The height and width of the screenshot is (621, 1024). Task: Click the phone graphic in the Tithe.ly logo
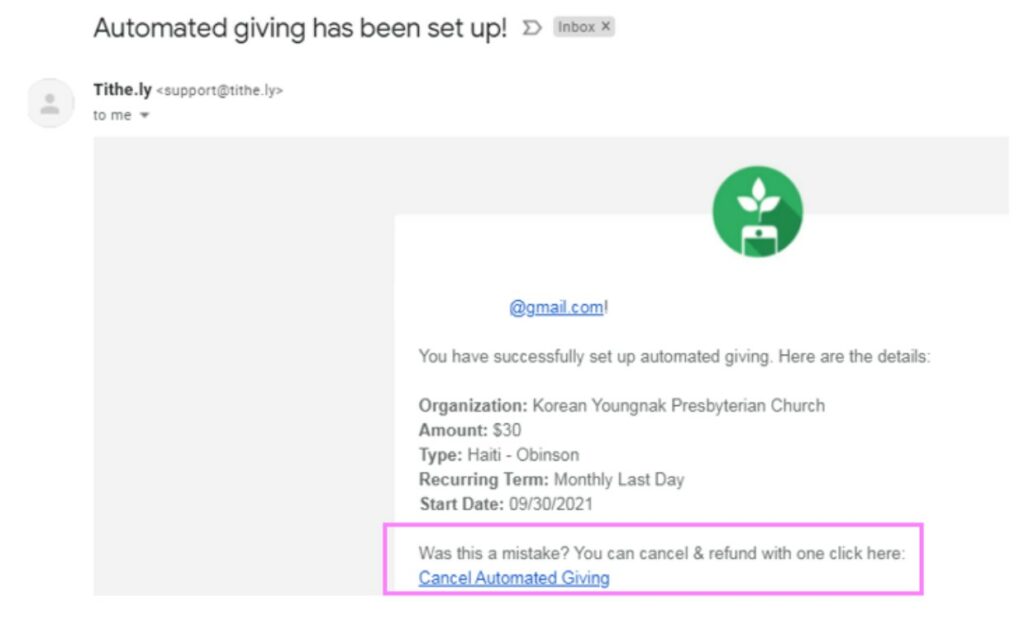[759, 240]
